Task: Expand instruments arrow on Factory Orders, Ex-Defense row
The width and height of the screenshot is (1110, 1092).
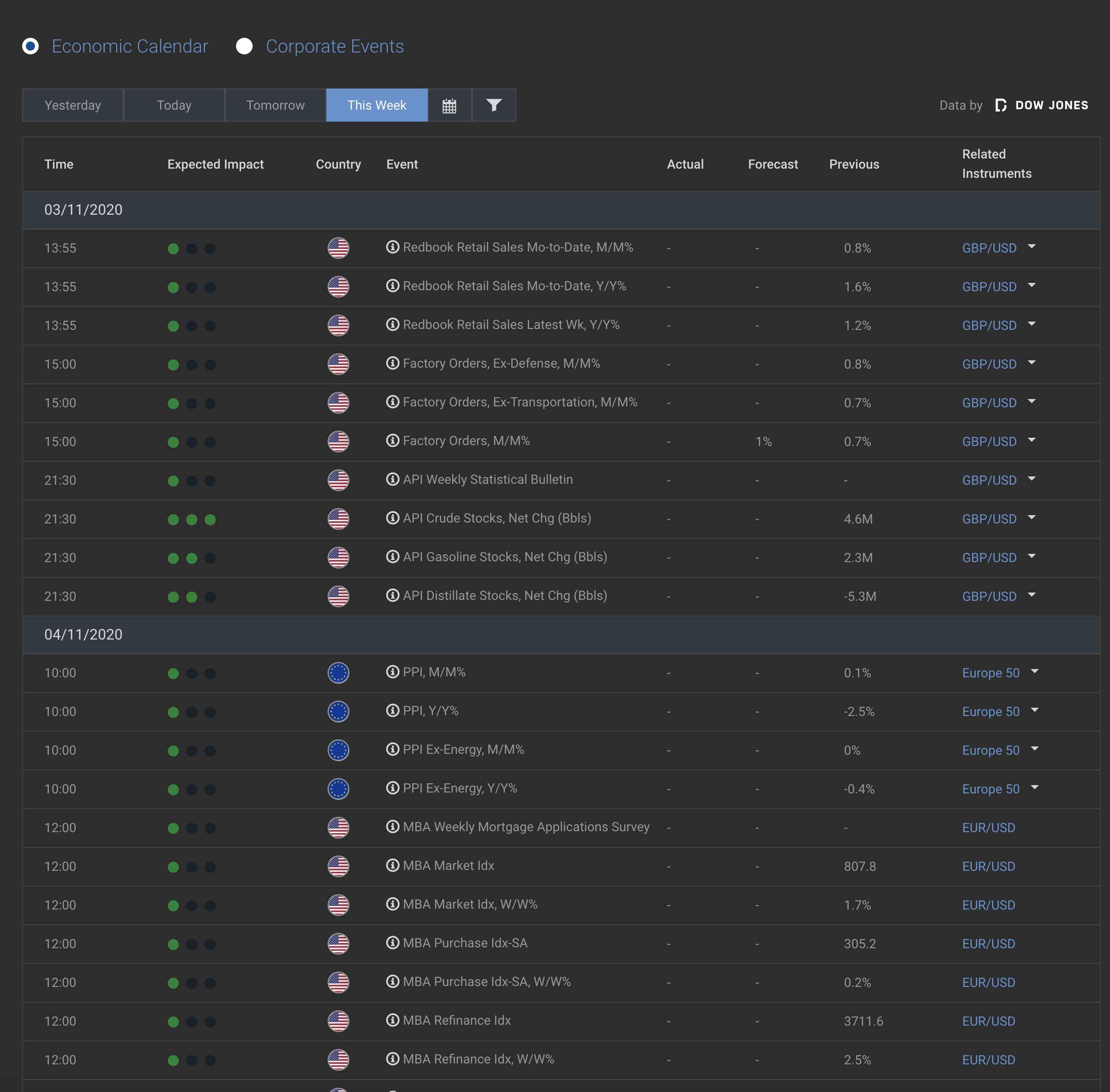Action: [1032, 363]
